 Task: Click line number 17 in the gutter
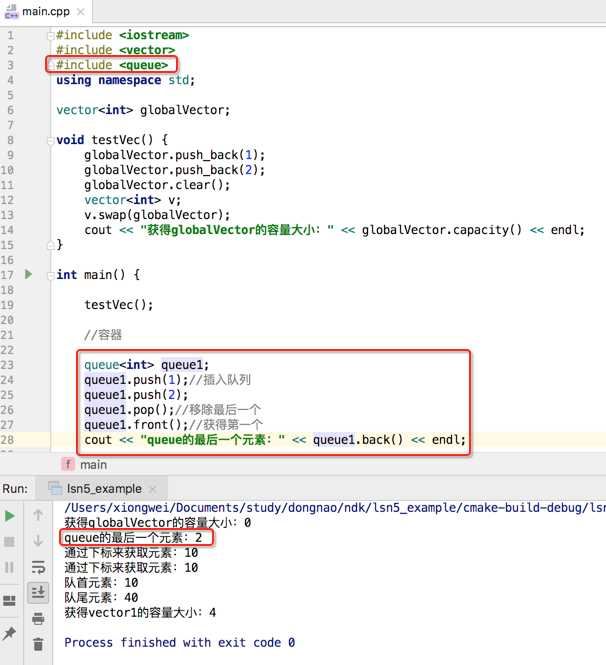tap(7, 275)
